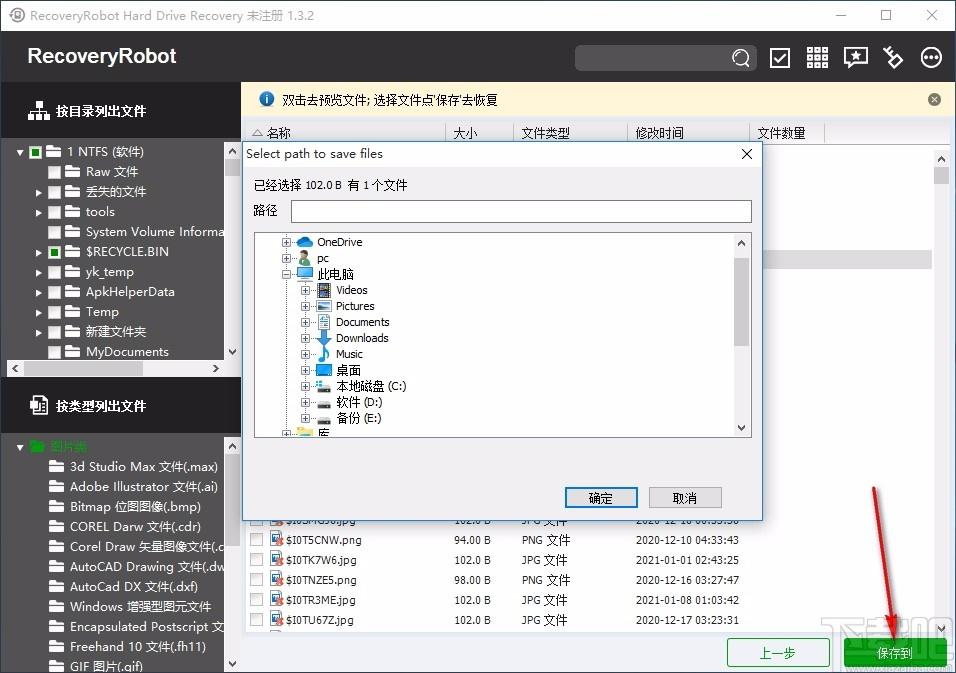Screen dimensions: 956x673
Task: Check the tools folder checkbox
Action: click(54, 212)
